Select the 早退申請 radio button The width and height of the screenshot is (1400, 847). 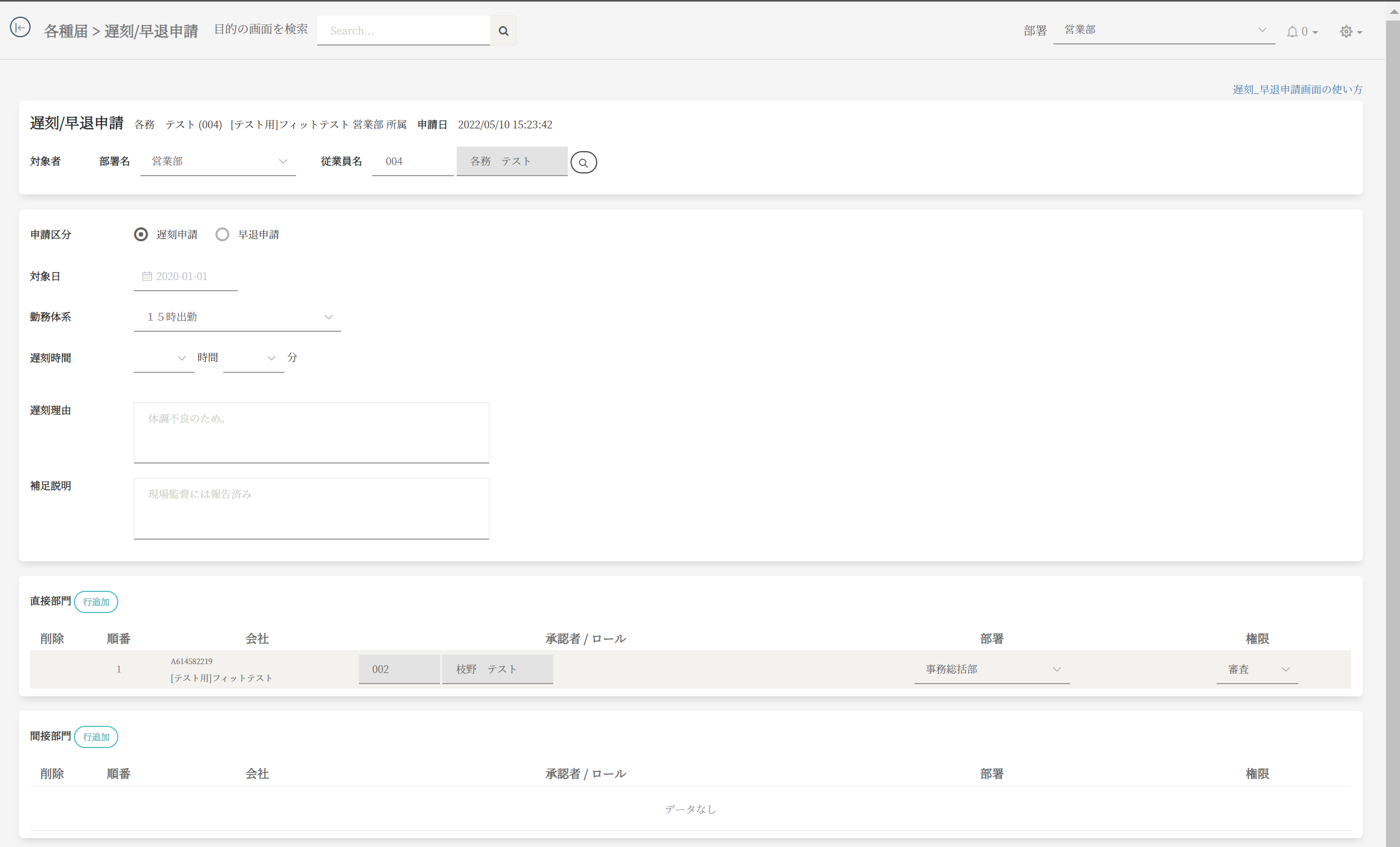point(222,235)
